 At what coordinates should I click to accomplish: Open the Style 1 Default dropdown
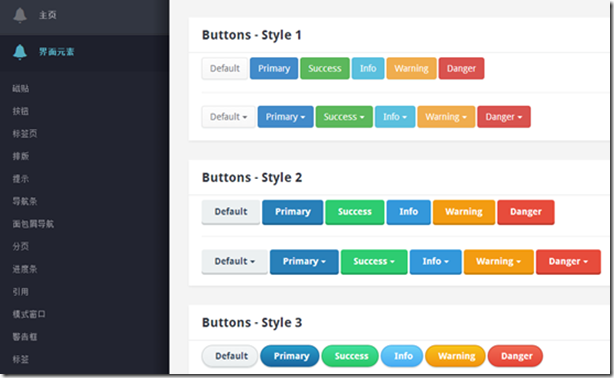tap(229, 117)
